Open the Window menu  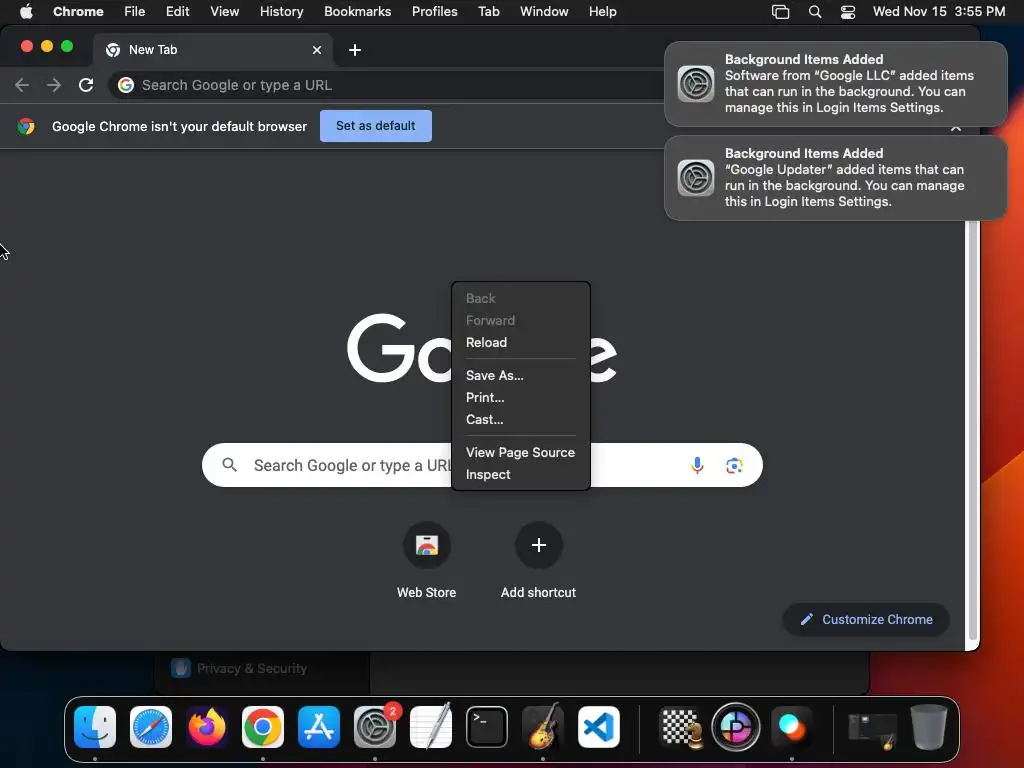tap(544, 12)
